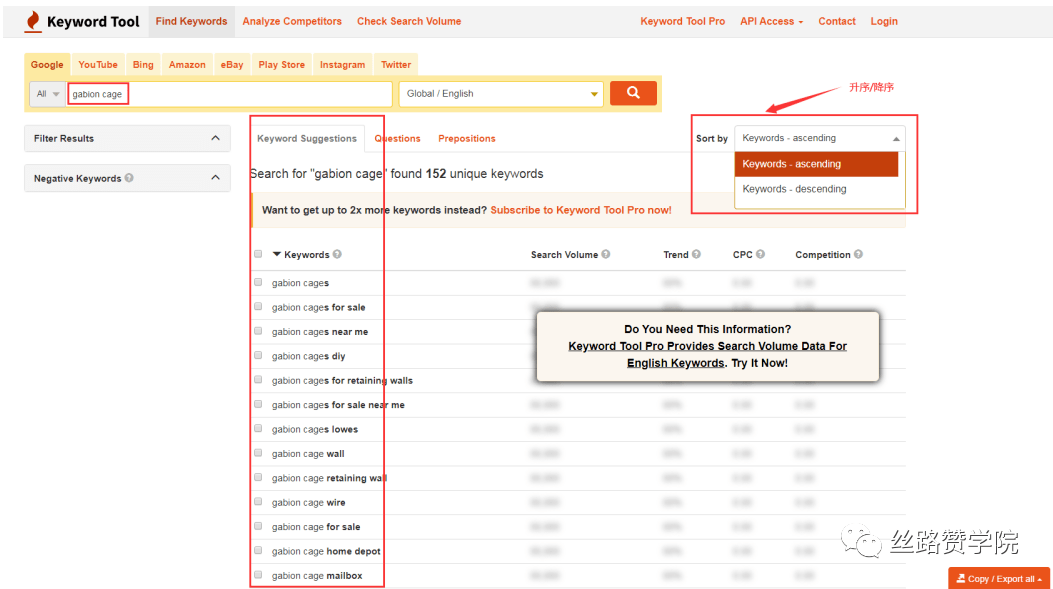Open Analyze Competitors in the navbar
This screenshot has height=589, width=1053.
tap(292, 21)
